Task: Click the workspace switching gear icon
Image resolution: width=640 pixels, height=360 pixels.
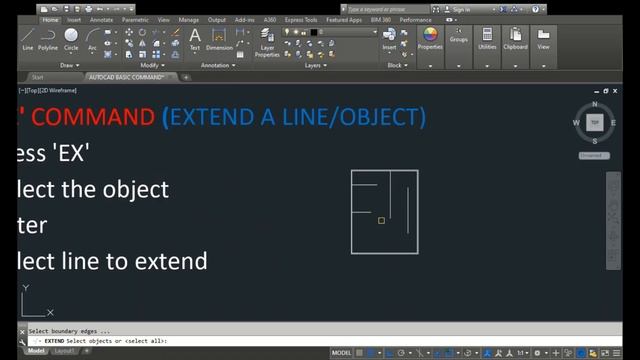Action: (x=537, y=353)
